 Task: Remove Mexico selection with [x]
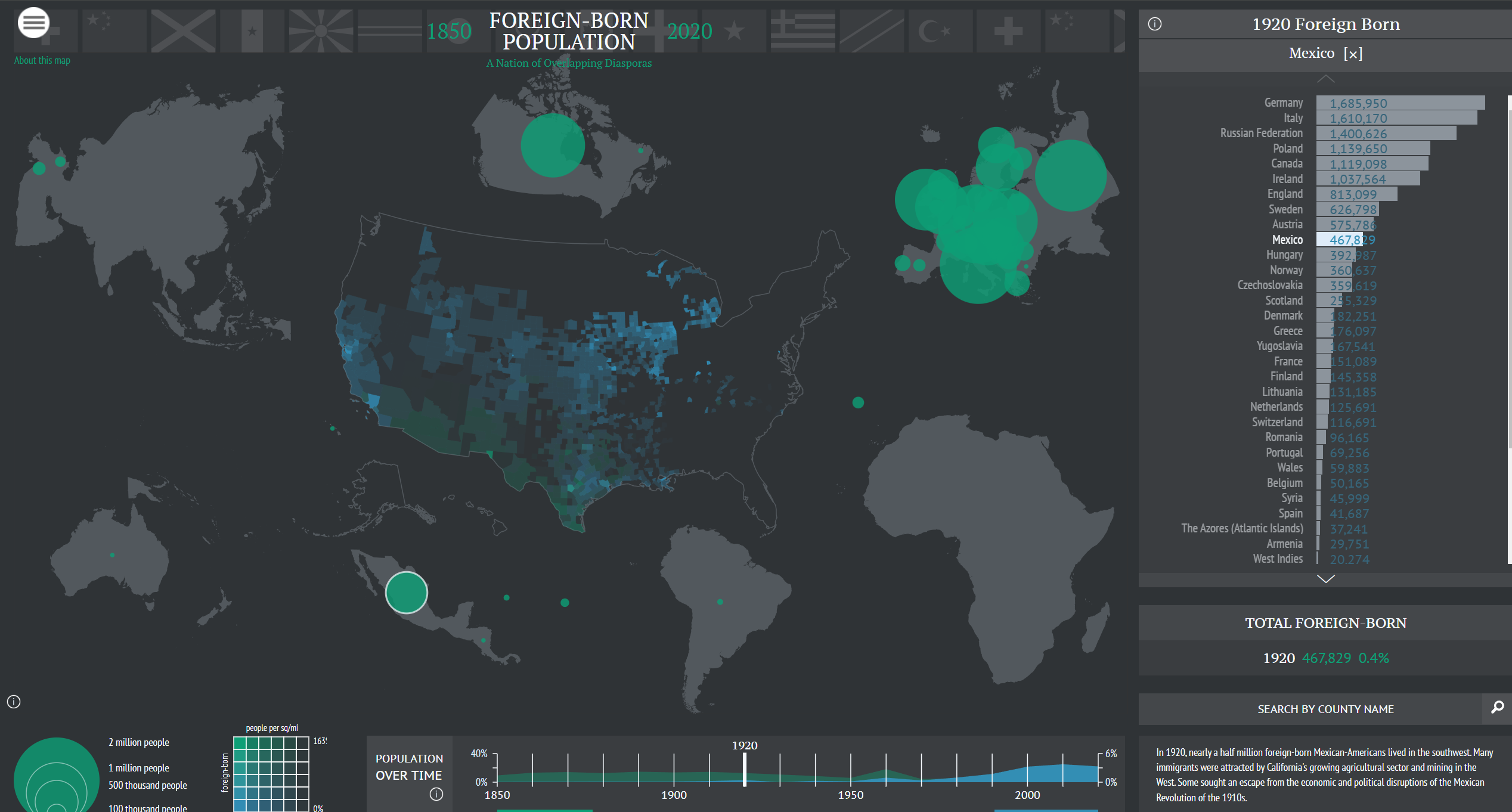tap(1353, 54)
